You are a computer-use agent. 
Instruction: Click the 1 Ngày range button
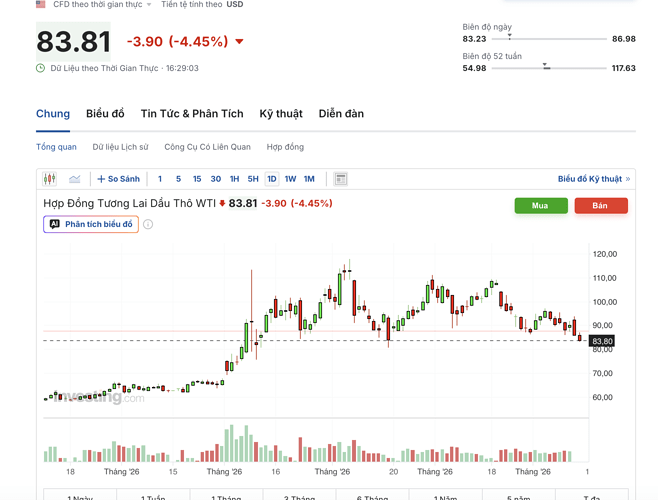click(x=80, y=495)
